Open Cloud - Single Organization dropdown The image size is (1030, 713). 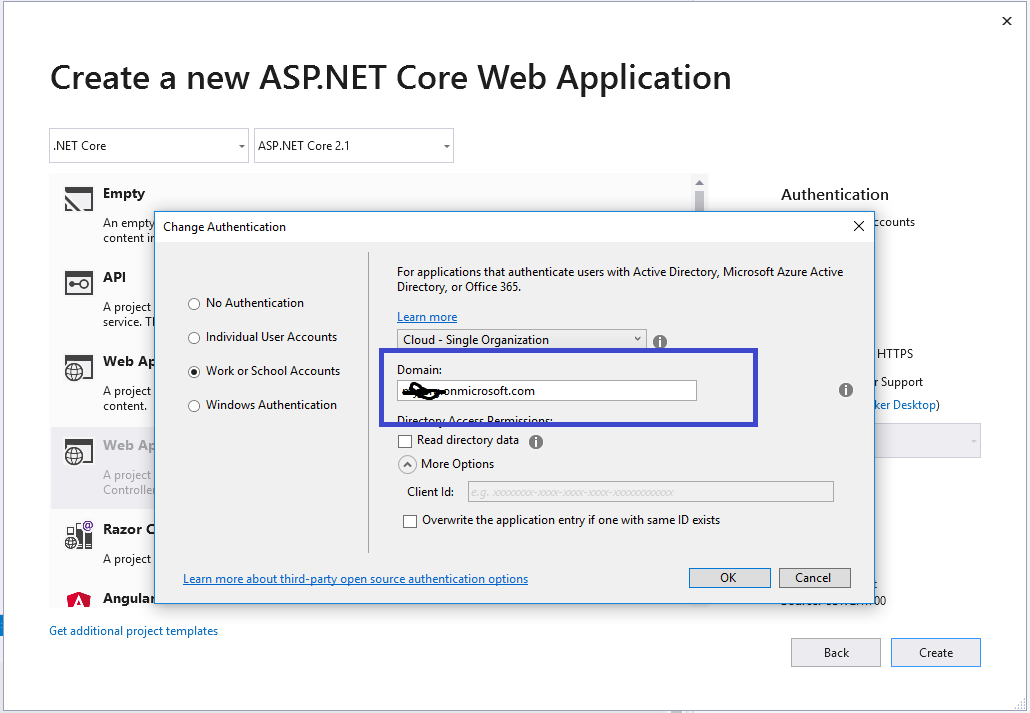[522, 340]
